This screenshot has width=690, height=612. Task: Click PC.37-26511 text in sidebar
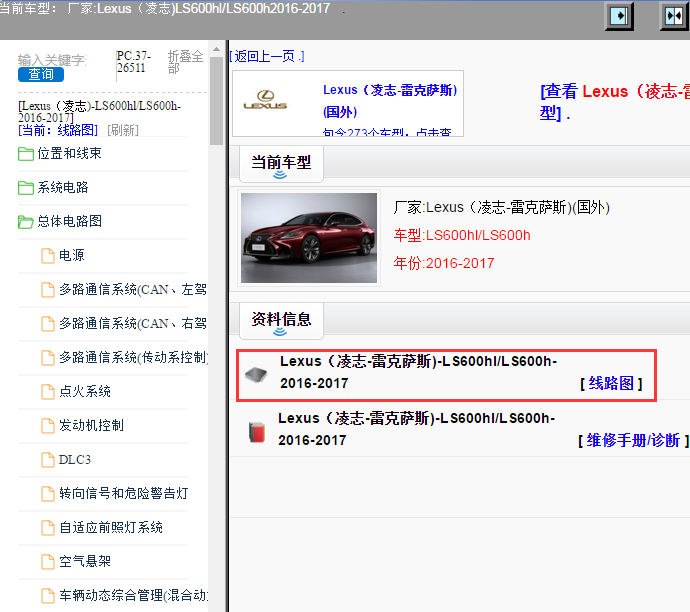tap(134, 62)
